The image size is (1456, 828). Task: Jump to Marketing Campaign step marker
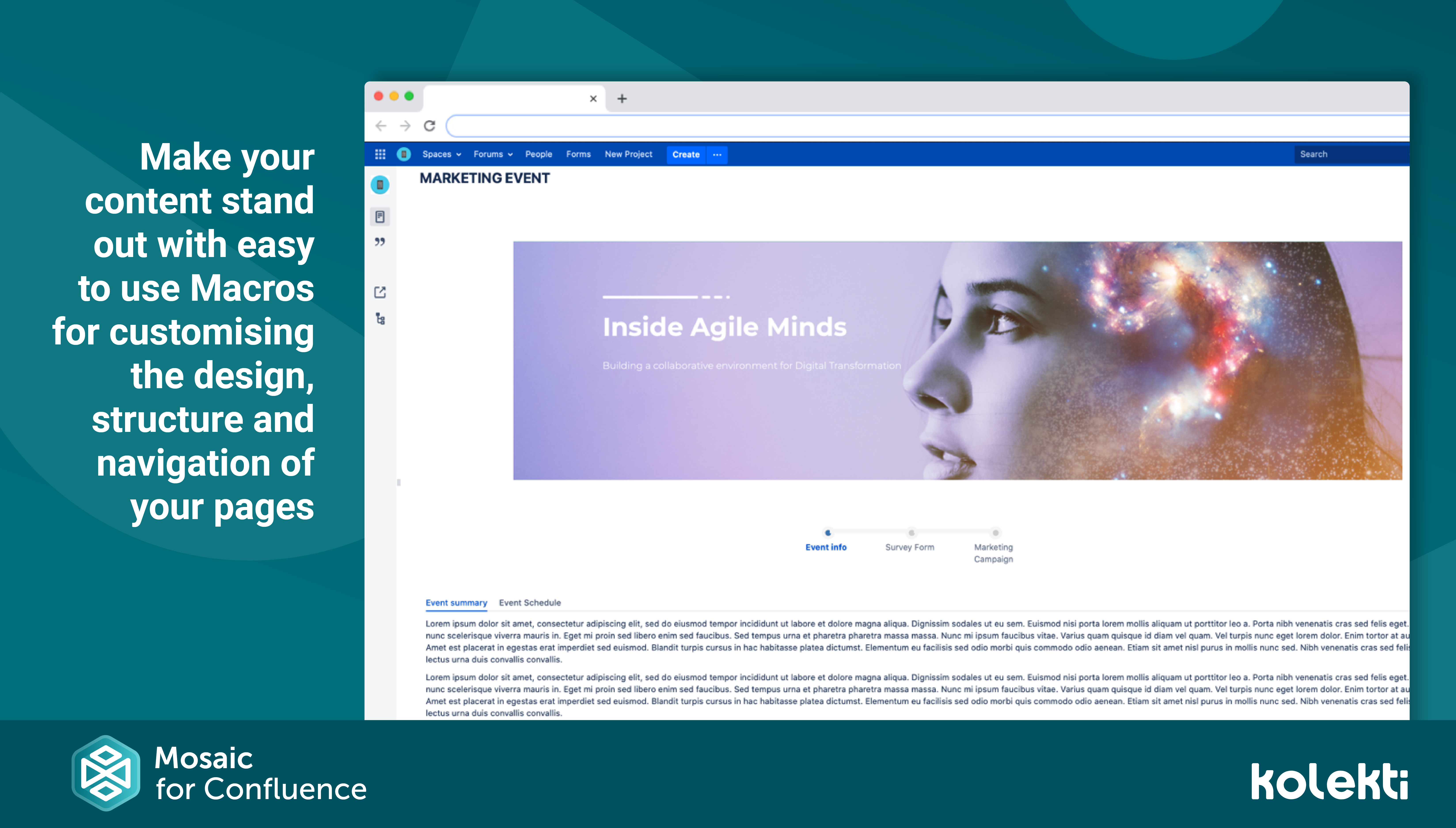(x=995, y=533)
